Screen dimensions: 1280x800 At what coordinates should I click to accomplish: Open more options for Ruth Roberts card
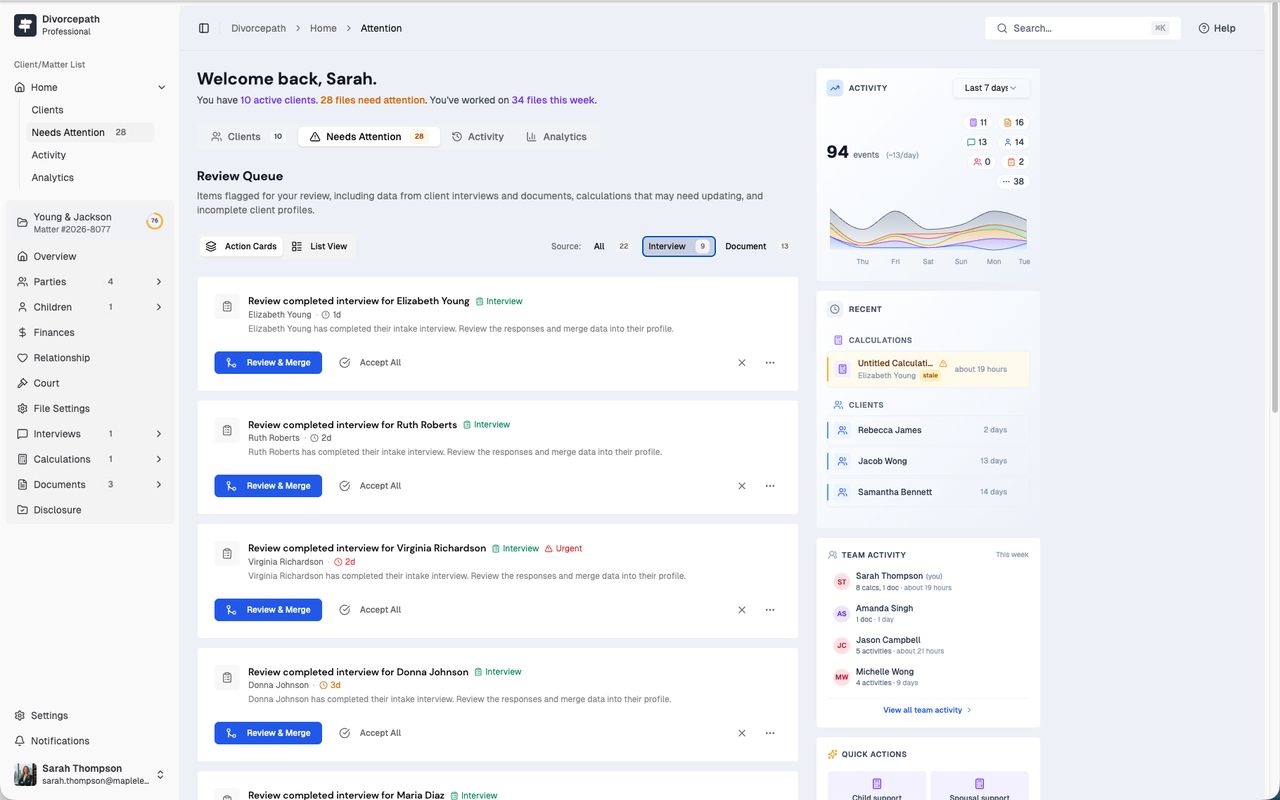pos(770,486)
